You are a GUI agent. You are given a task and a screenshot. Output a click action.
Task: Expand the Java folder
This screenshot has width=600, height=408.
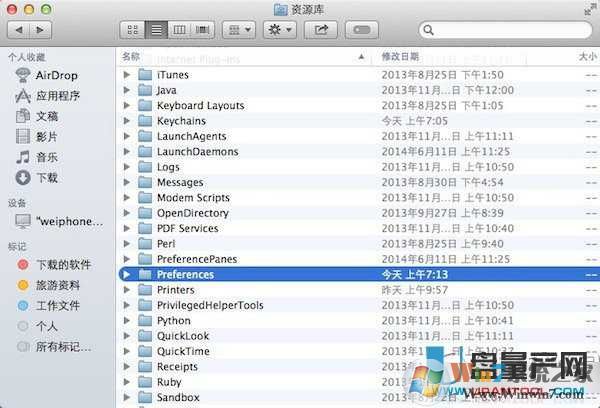point(127,90)
